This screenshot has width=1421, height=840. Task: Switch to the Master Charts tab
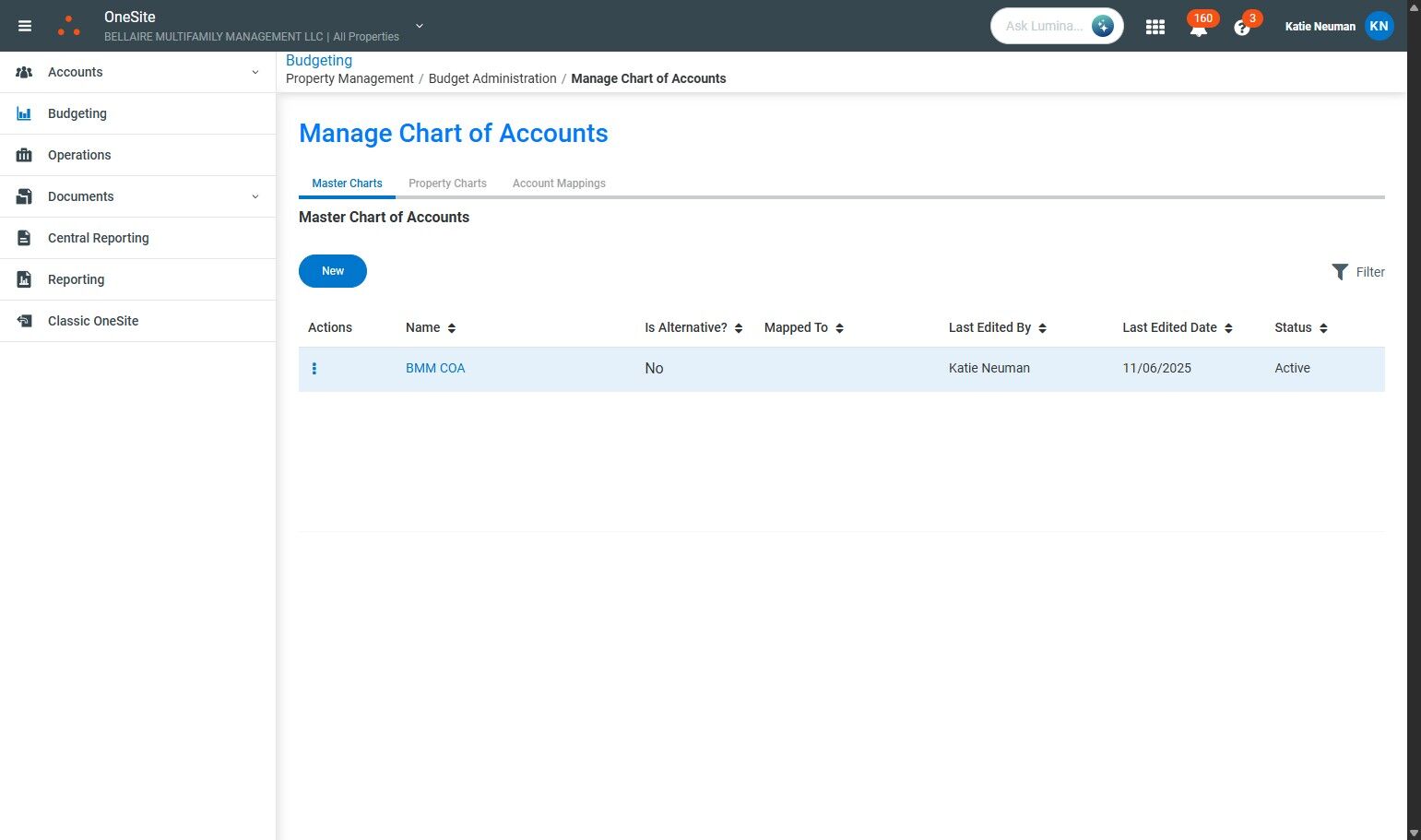click(347, 183)
